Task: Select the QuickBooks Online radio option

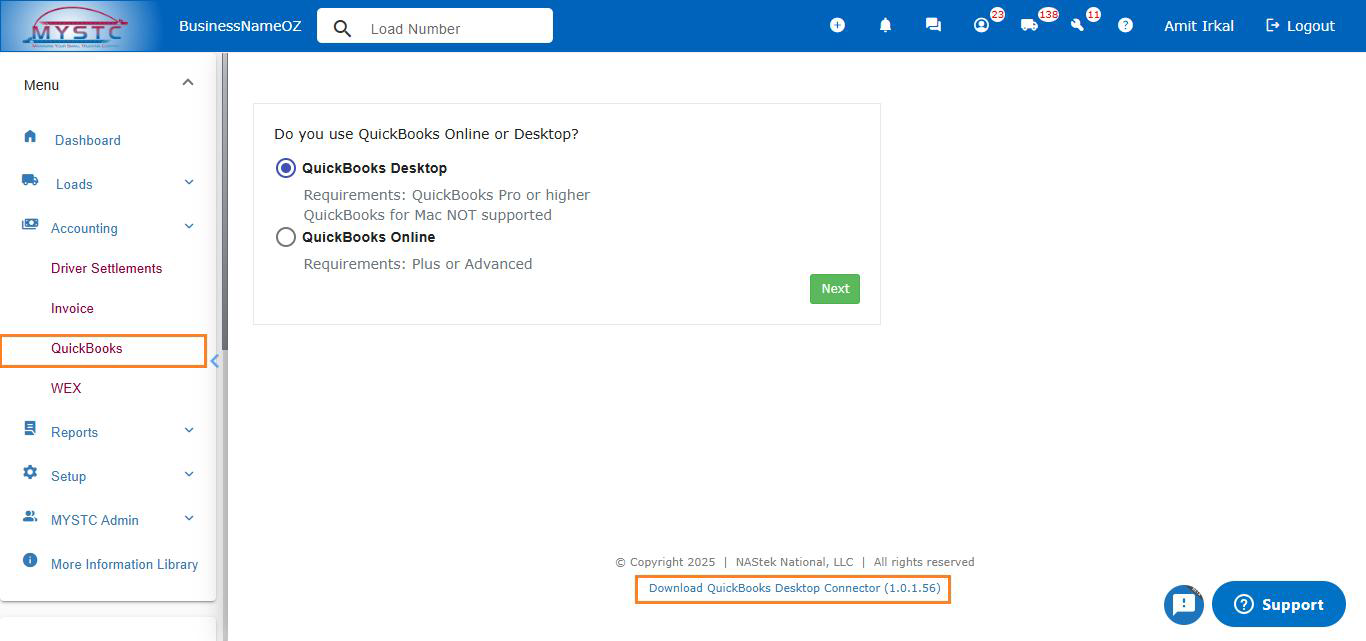Action: (286, 237)
